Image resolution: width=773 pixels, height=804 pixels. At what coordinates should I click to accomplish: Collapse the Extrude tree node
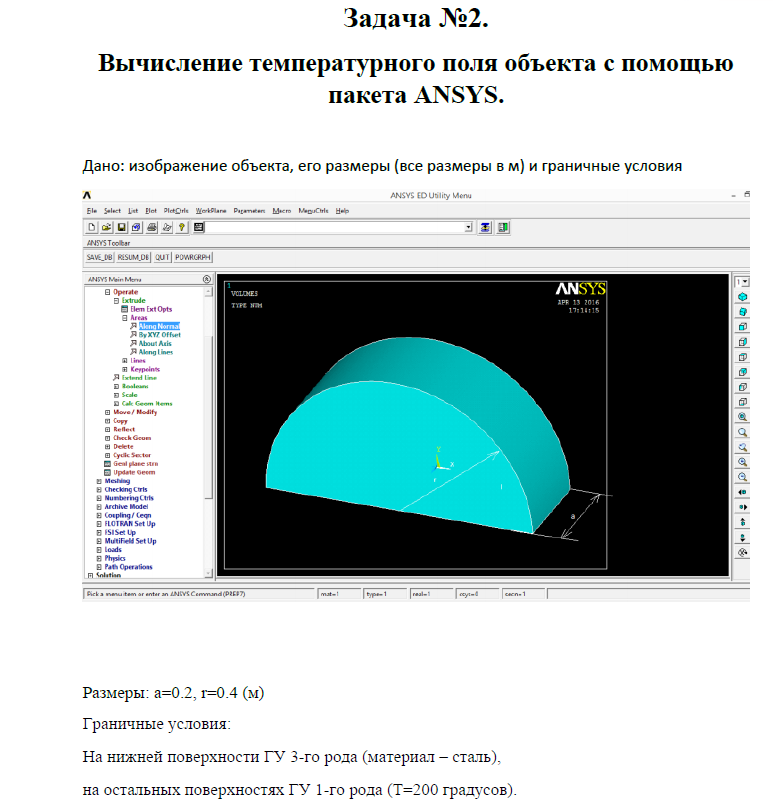[x=116, y=300]
